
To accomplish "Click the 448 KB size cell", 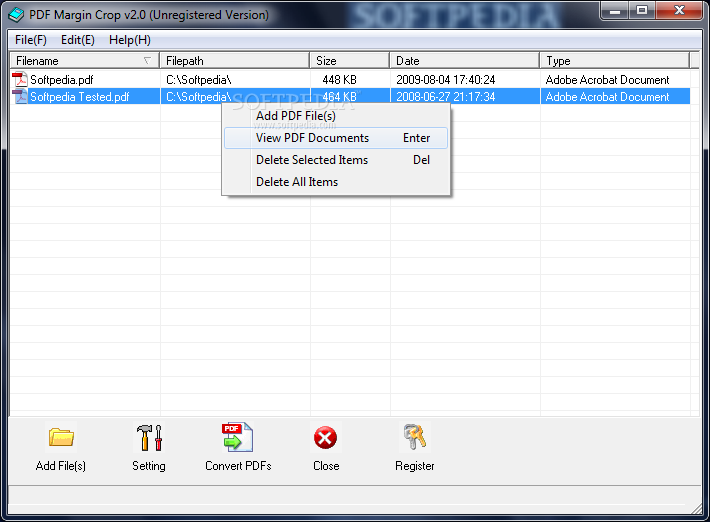I will click(340, 80).
